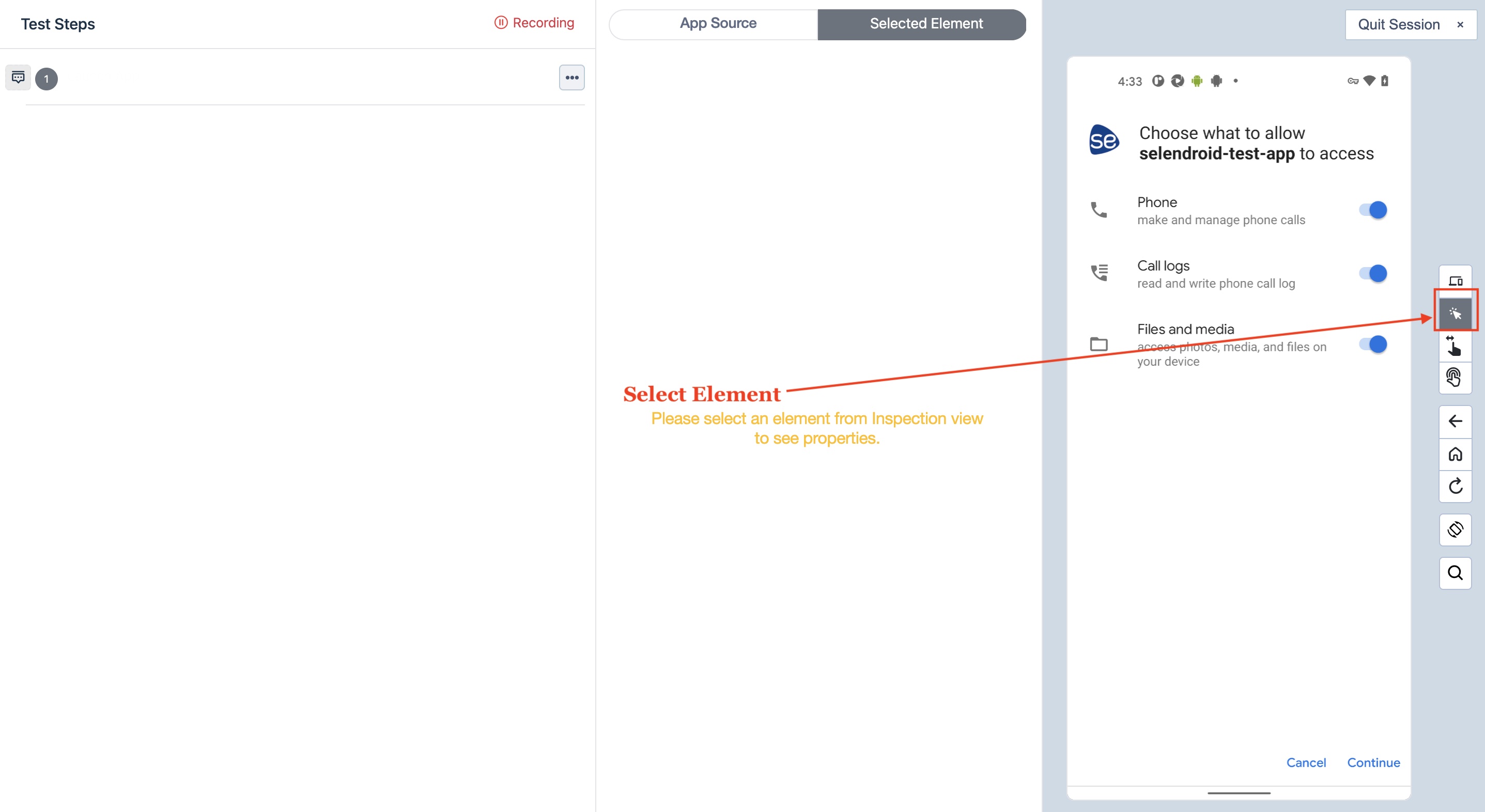Click the devices mode icon in side toolbar
This screenshot has height=812, width=1485.
[1455, 281]
